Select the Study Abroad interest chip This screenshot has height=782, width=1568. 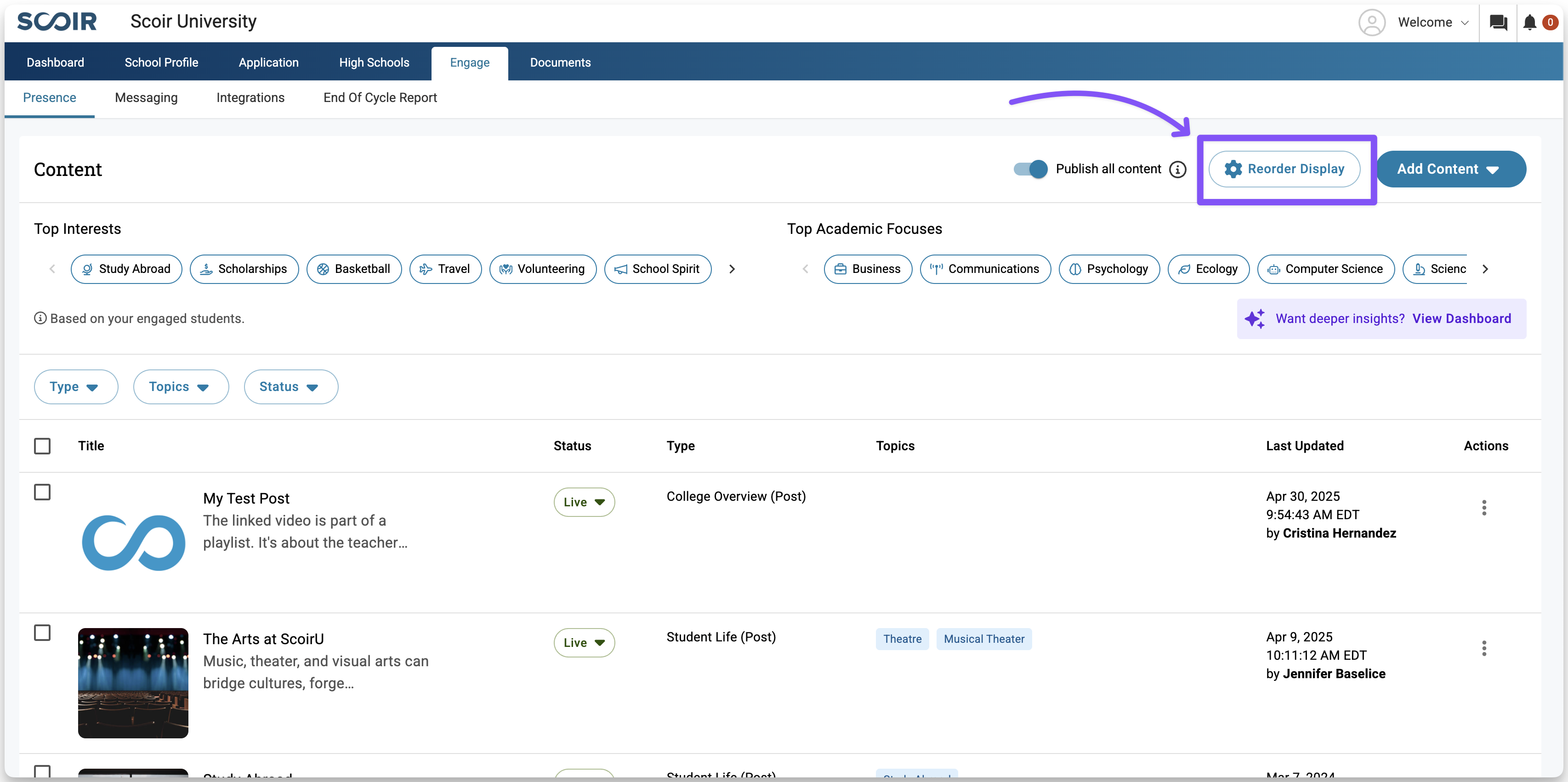coord(126,269)
